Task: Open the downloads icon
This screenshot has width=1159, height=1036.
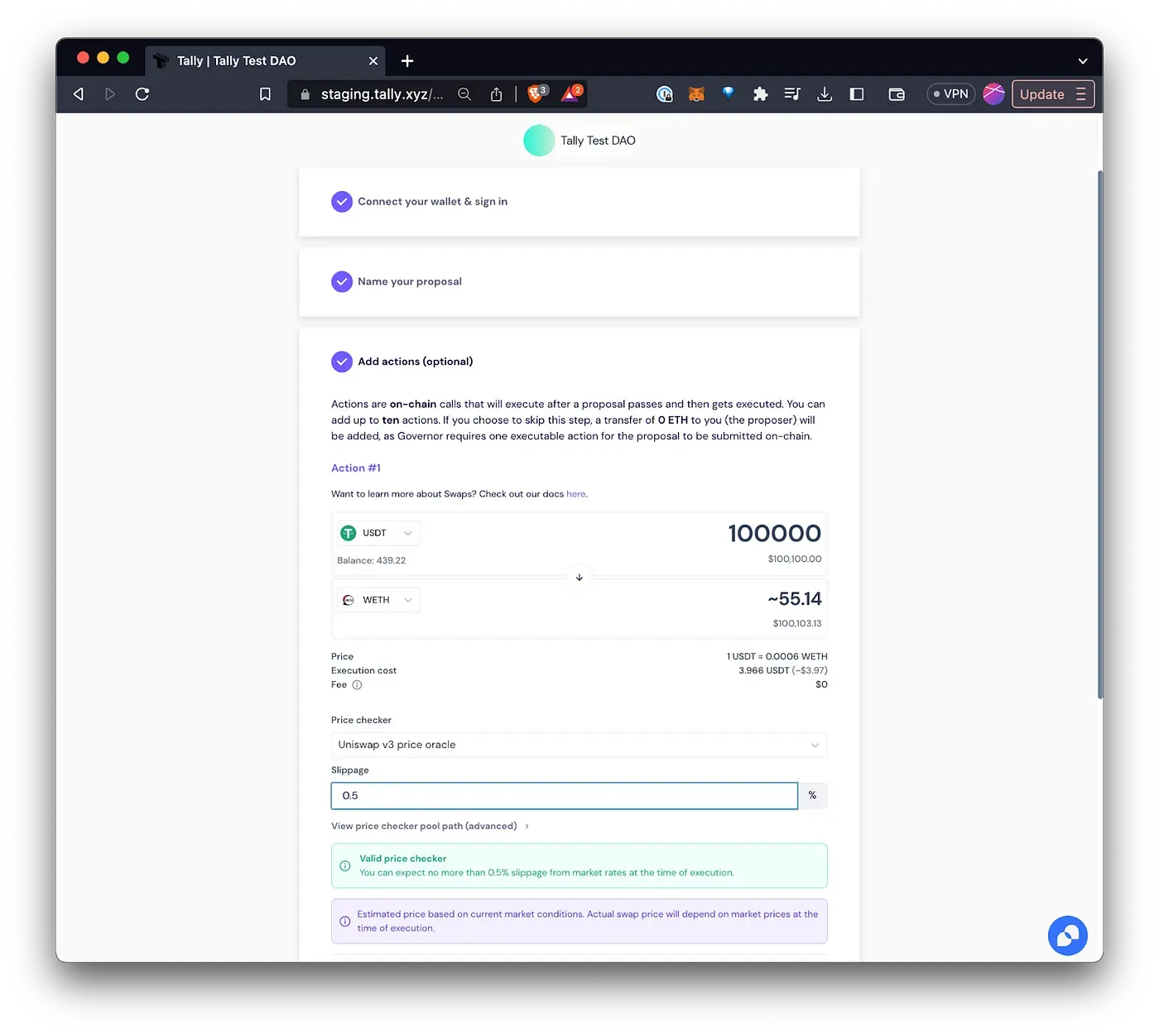Action: [825, 94]
